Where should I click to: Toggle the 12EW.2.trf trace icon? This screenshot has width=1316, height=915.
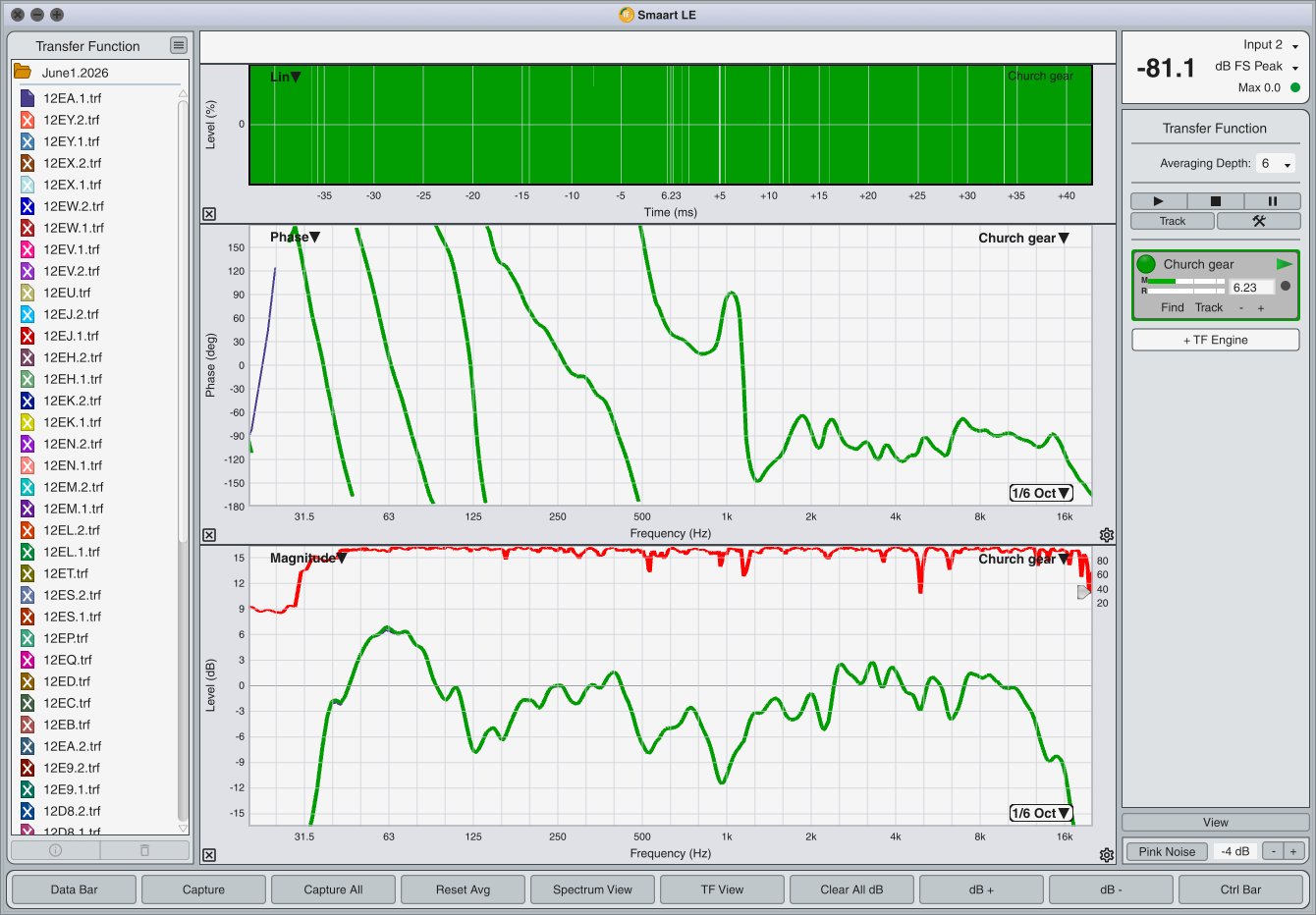(27, 206)
